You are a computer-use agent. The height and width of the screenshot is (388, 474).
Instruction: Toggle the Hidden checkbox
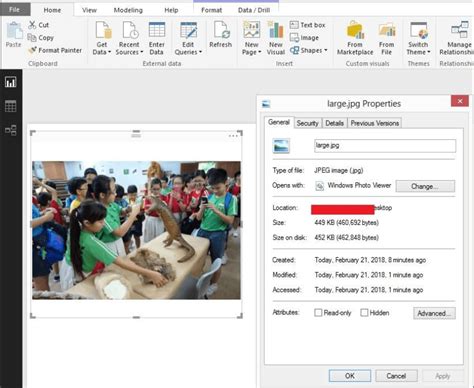point(364,313)
